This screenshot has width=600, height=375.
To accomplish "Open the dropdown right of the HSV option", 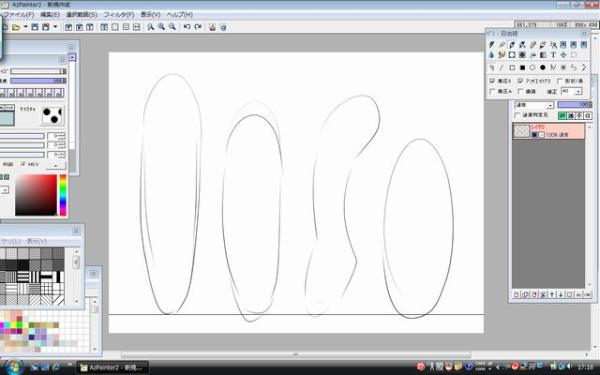I will tap(56, 165).
